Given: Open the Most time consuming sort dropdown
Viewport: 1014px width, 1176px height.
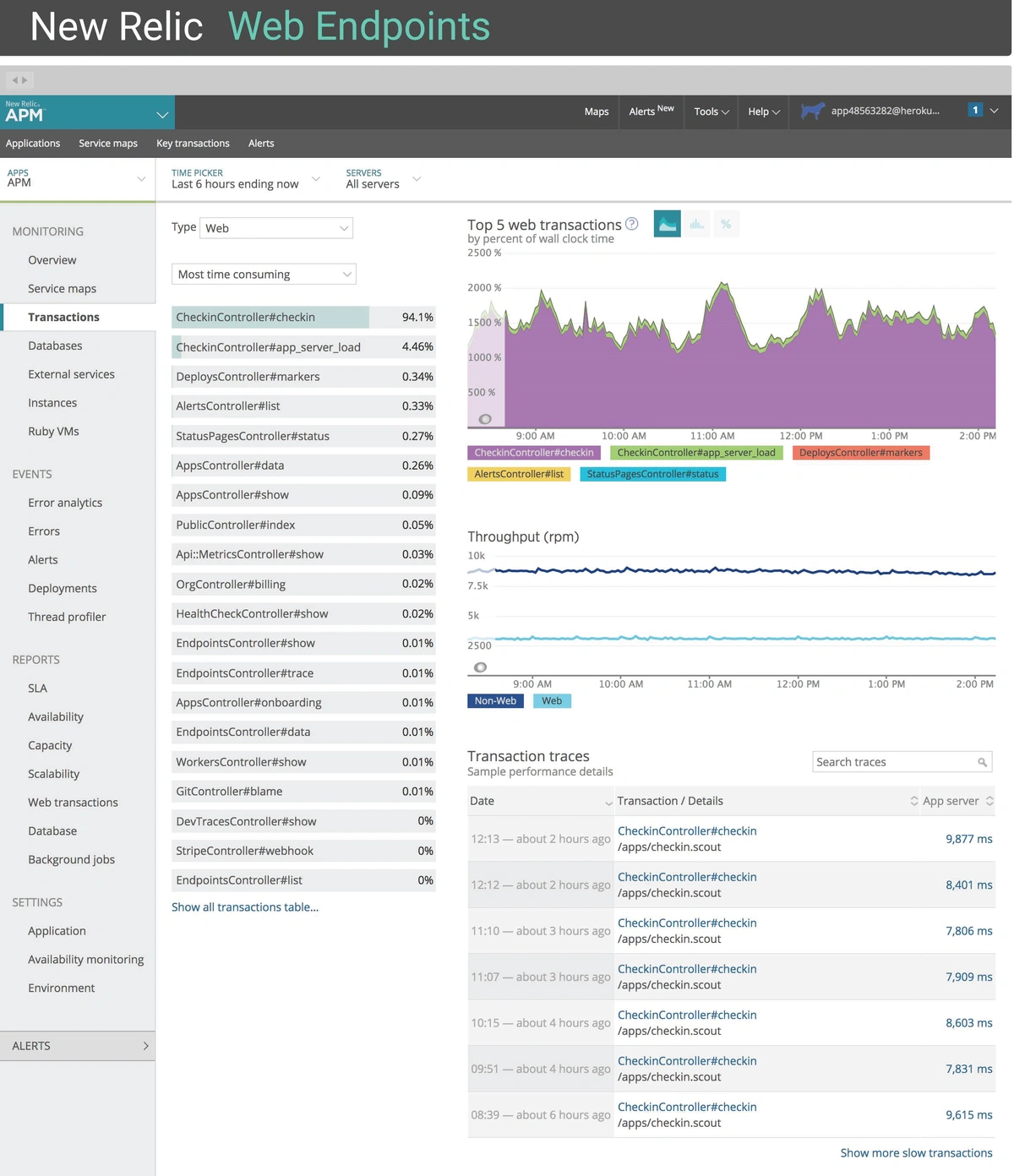Looking at the screenshot, I should point(264,275).
